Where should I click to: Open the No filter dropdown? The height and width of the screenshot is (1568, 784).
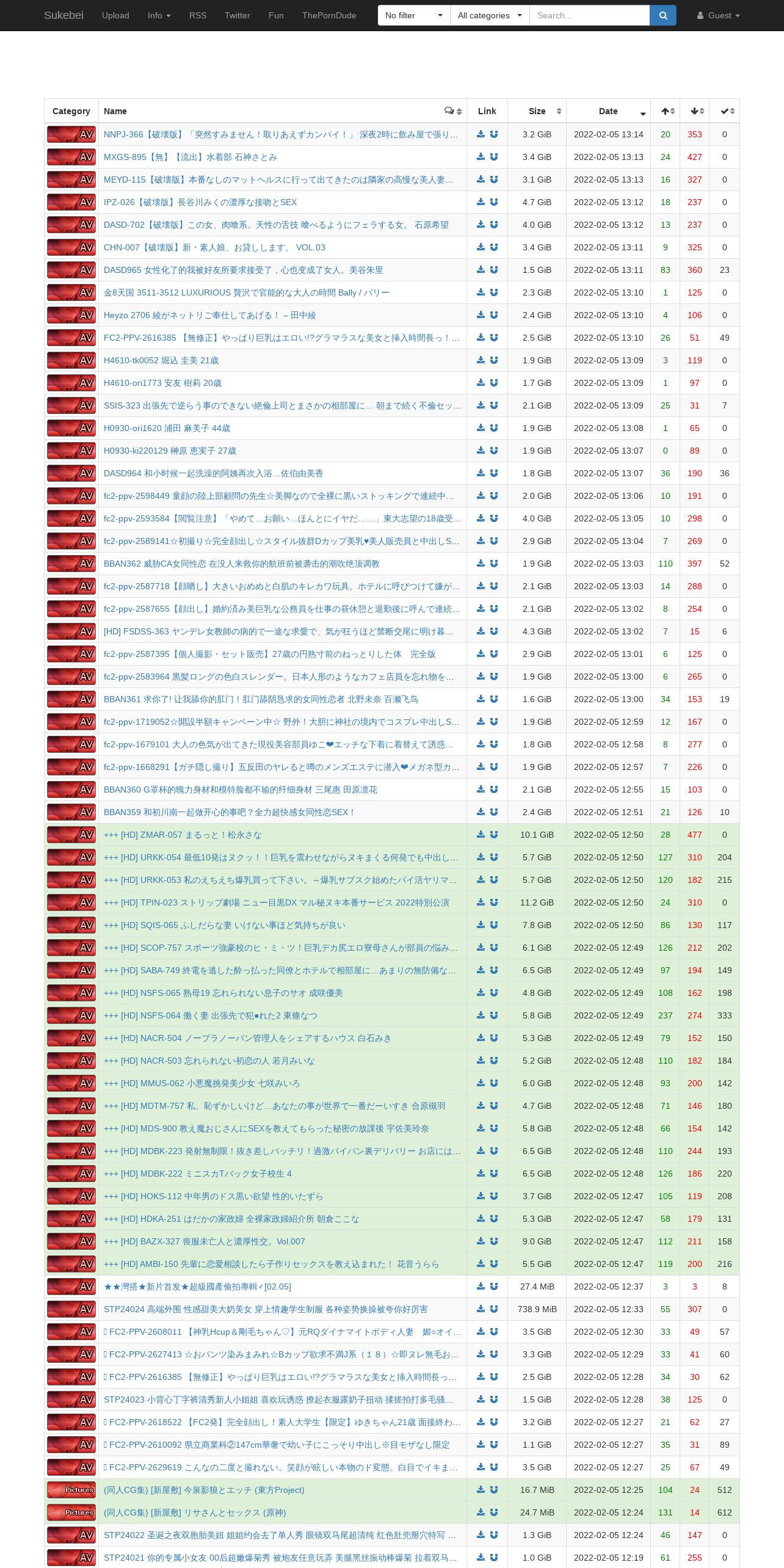414,15
